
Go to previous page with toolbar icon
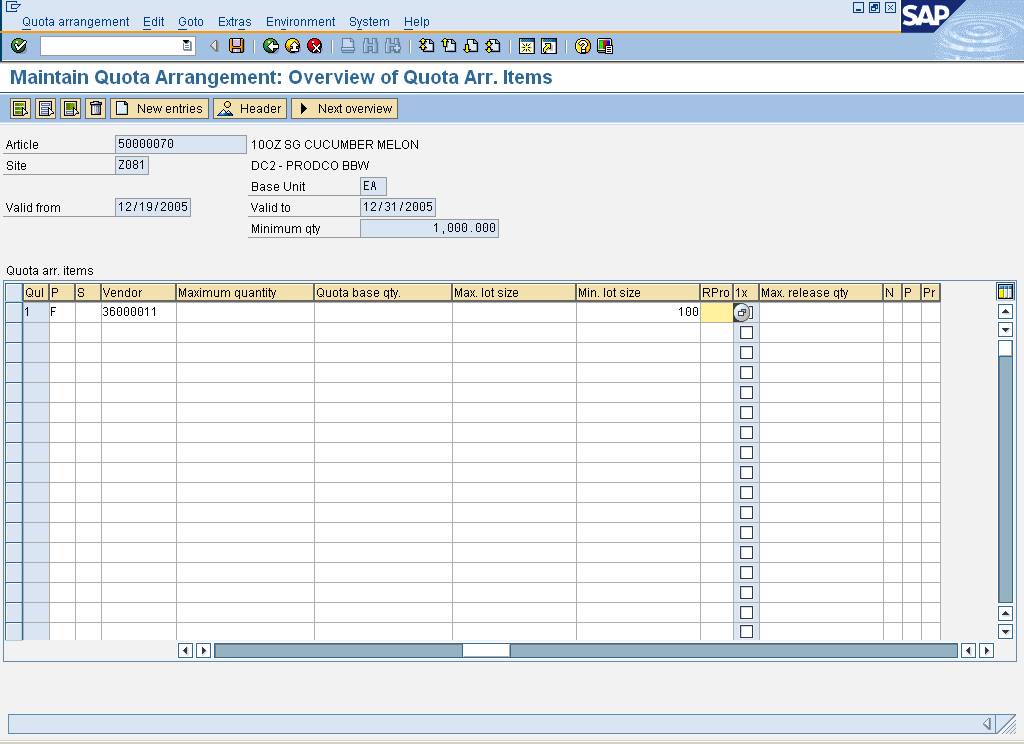coord(449,46)
